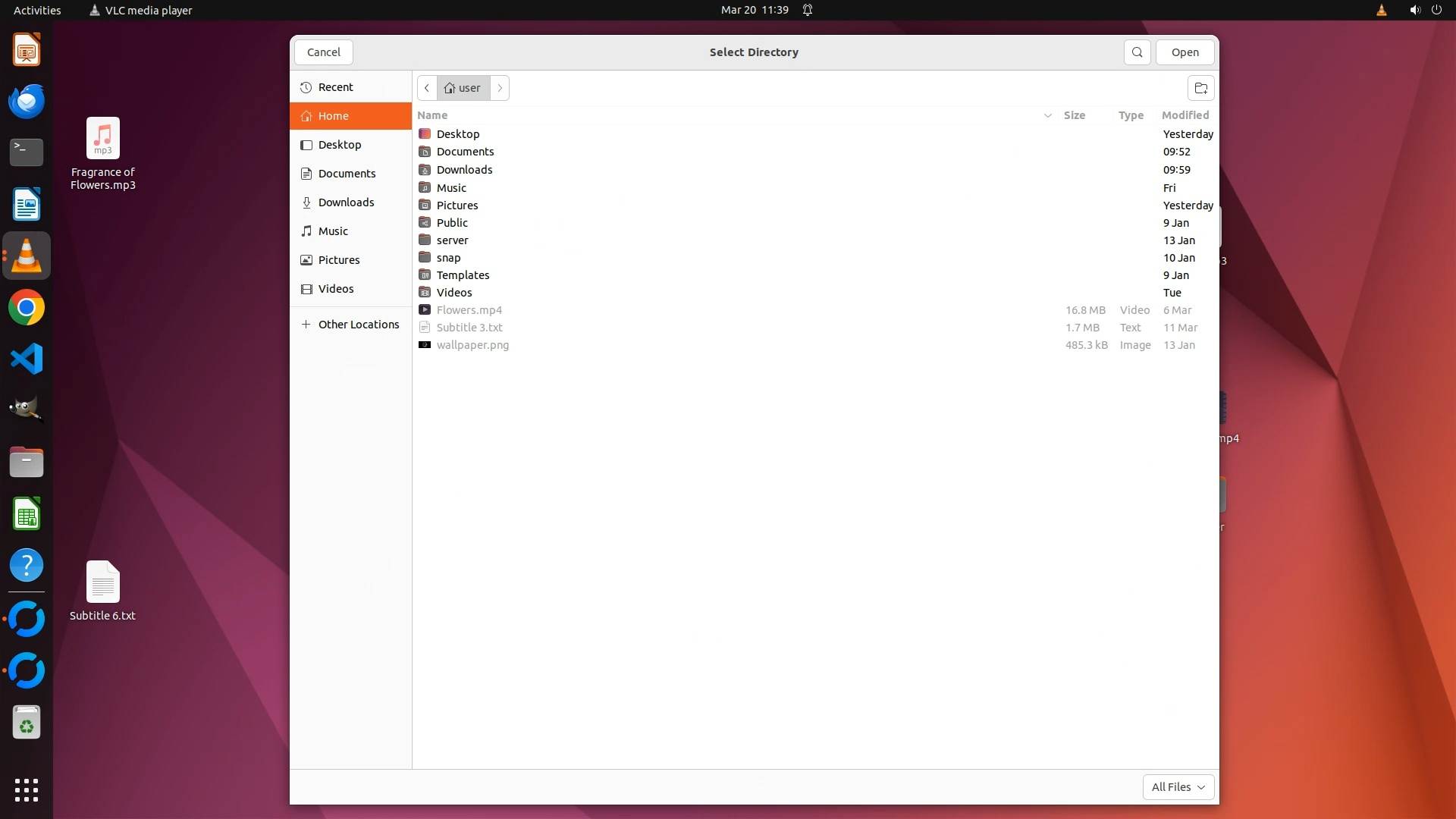Sort list by Size column header

coord(1074,115)
